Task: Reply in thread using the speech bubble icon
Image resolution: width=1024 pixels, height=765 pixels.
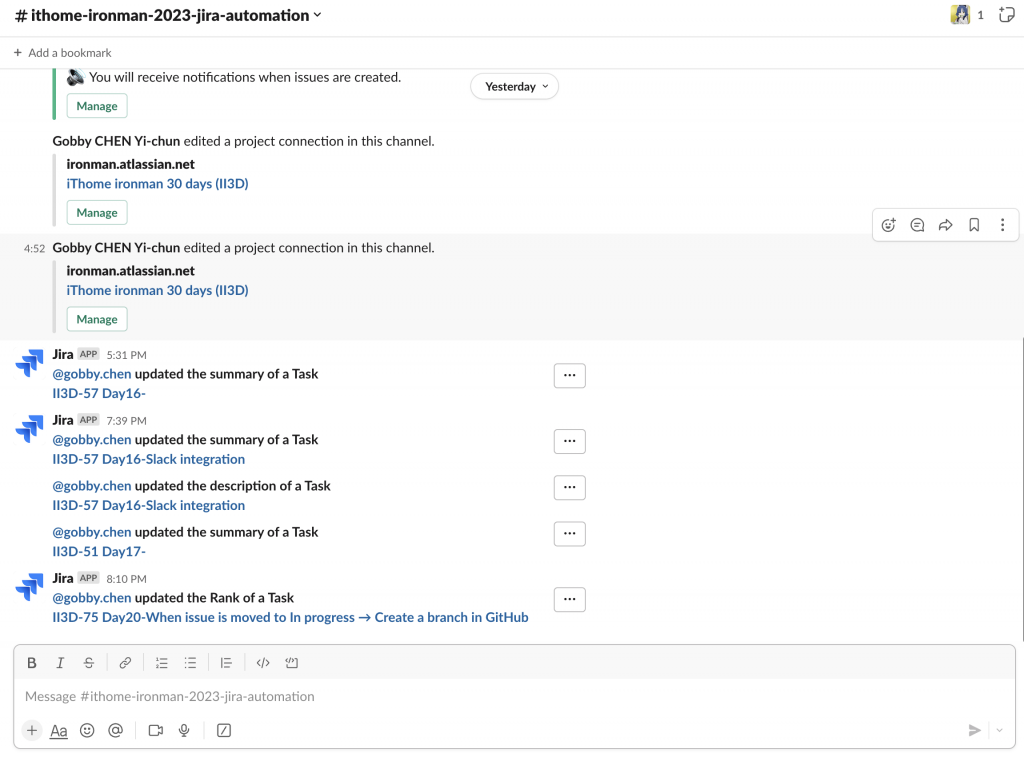Action: pos(917,225)
